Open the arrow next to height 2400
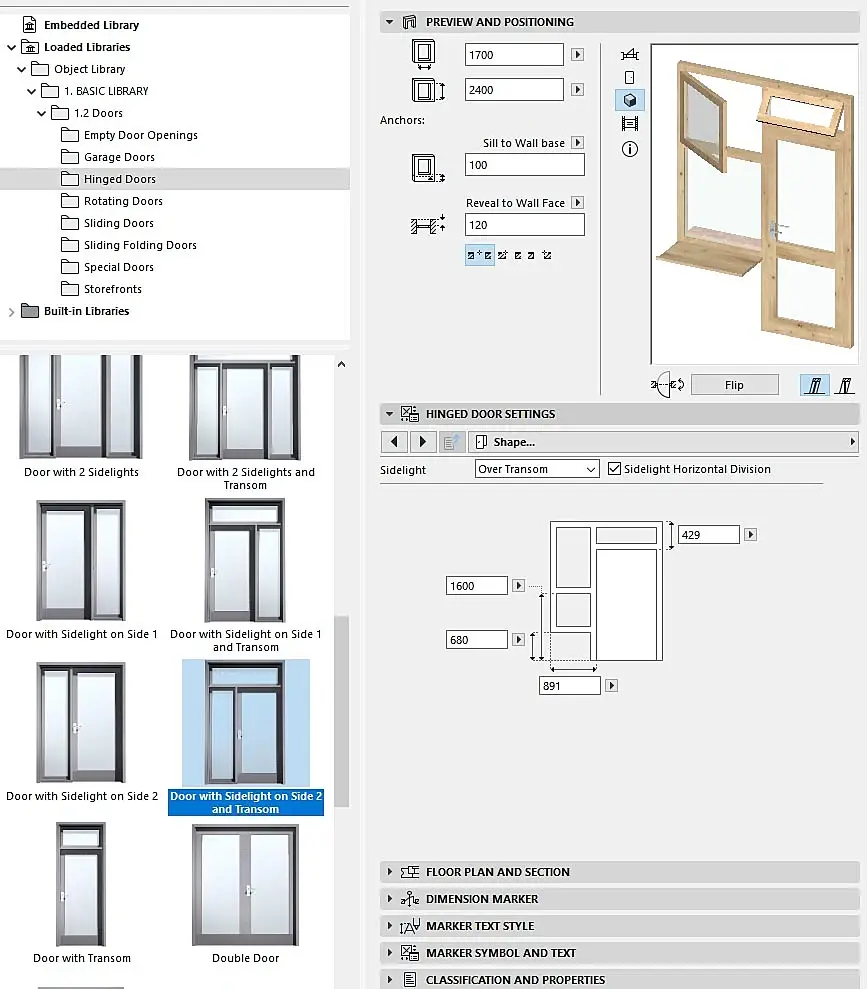This screenshot has height=989, width=867. pos(577,90)
